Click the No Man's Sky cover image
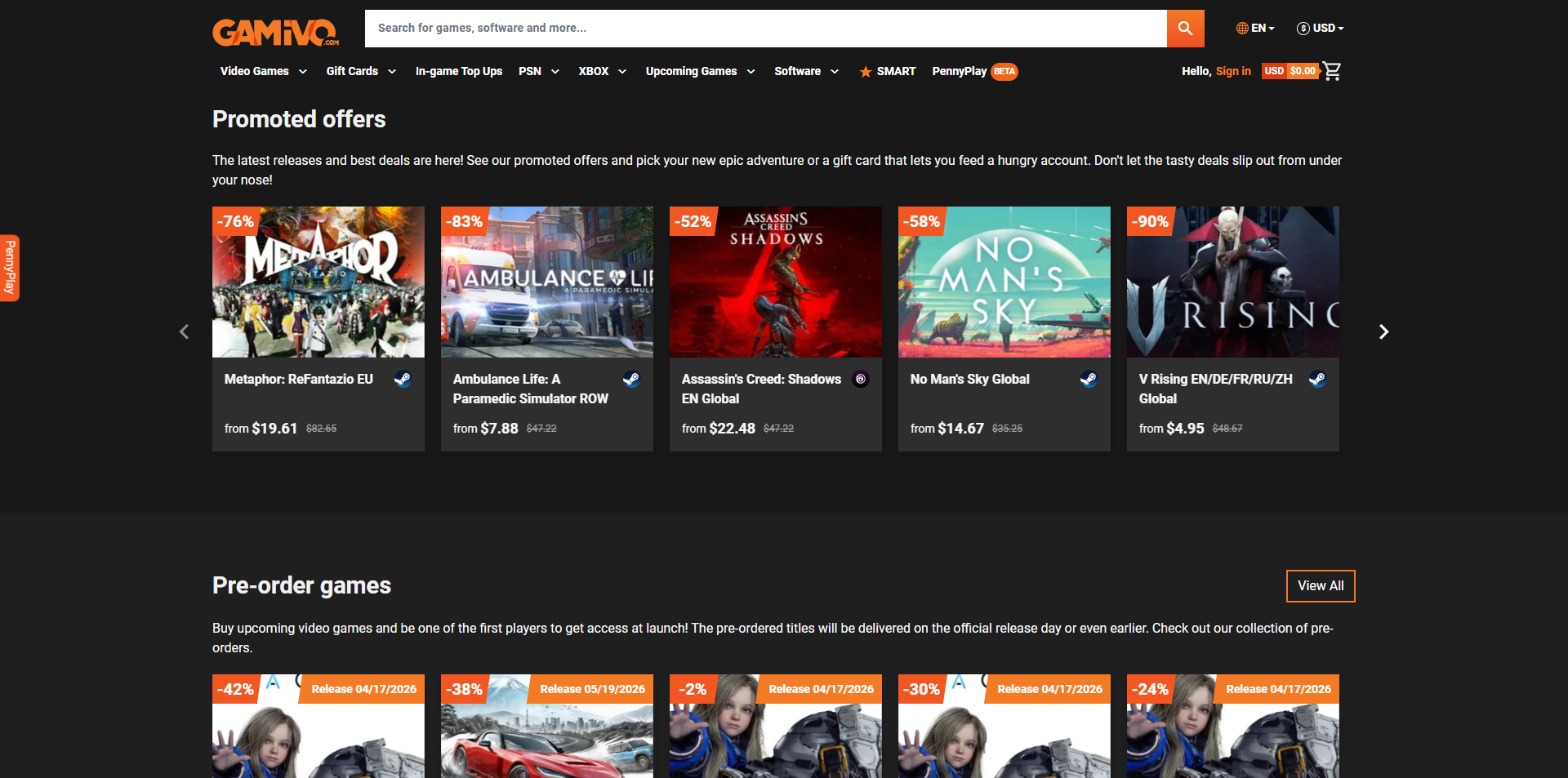The image size is (1568, 778). [1004, 282]
